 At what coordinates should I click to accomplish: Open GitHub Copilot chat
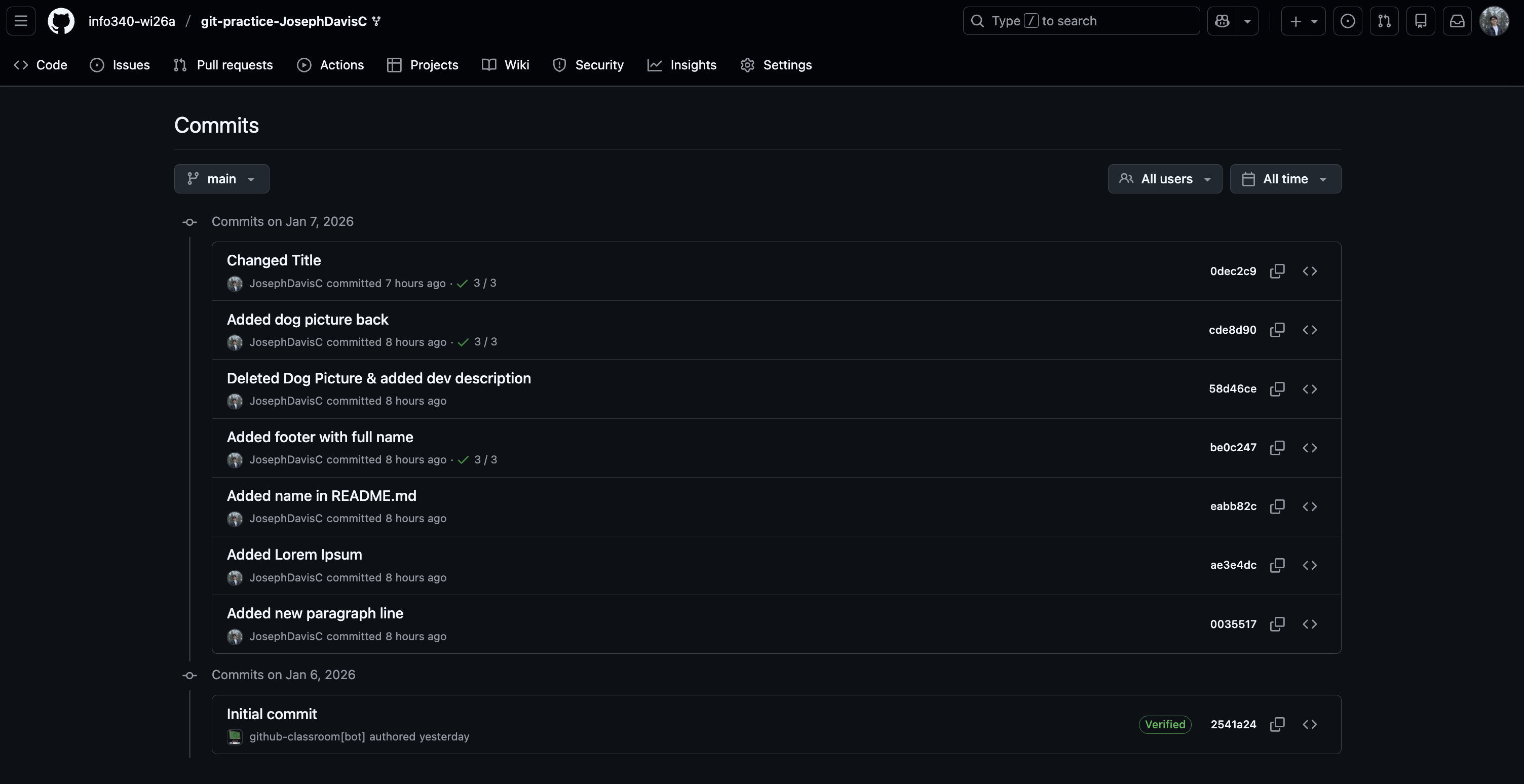click(x=1221, y=21)
